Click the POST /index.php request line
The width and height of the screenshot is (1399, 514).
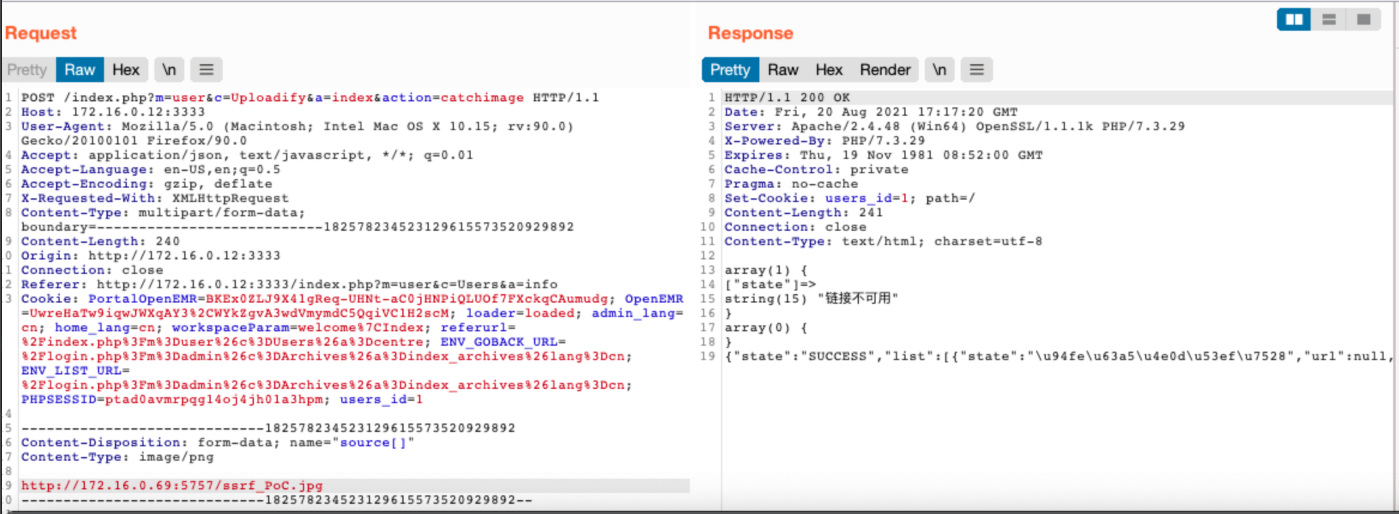coord(310,98)
